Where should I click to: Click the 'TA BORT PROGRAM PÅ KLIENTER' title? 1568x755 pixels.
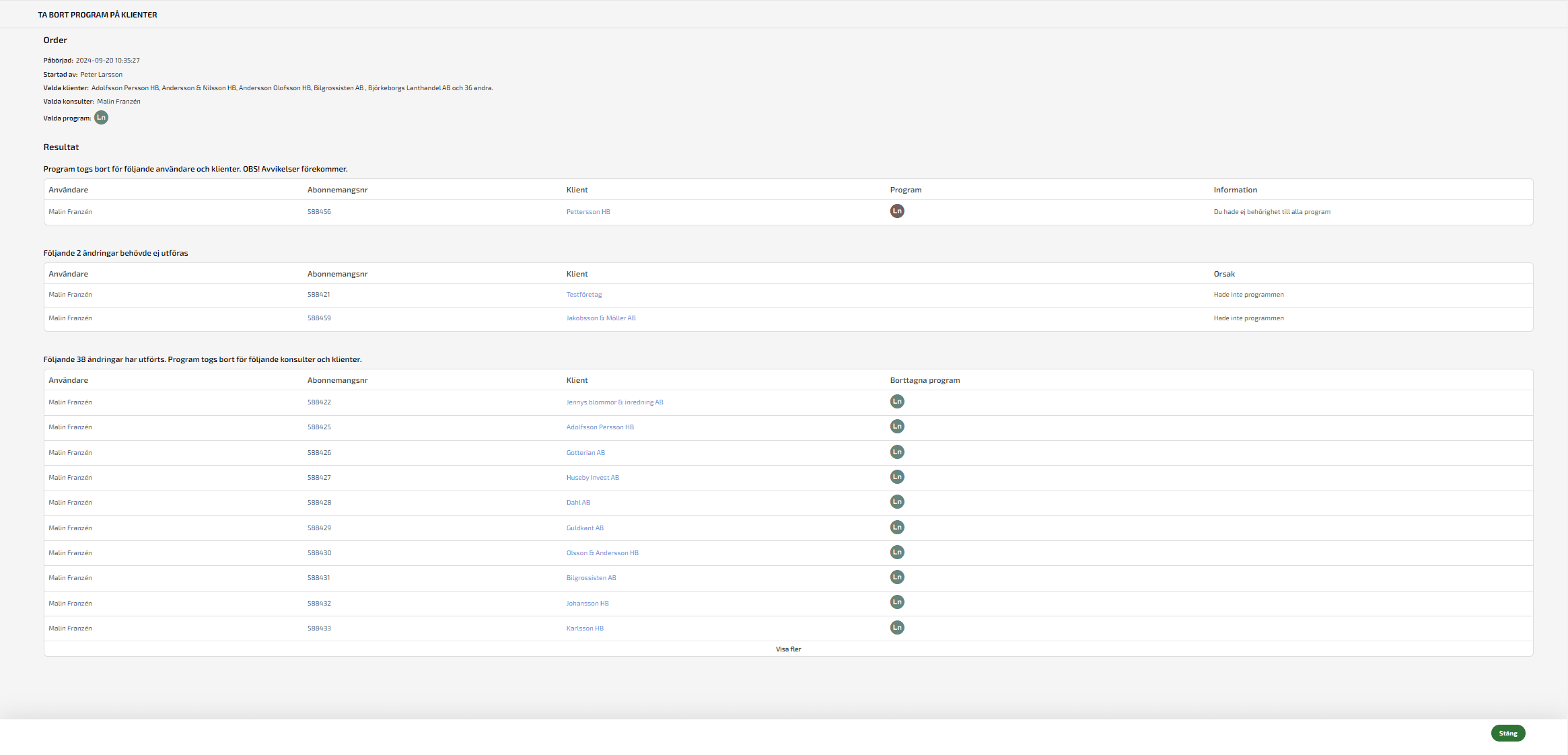tap(98, 15)
